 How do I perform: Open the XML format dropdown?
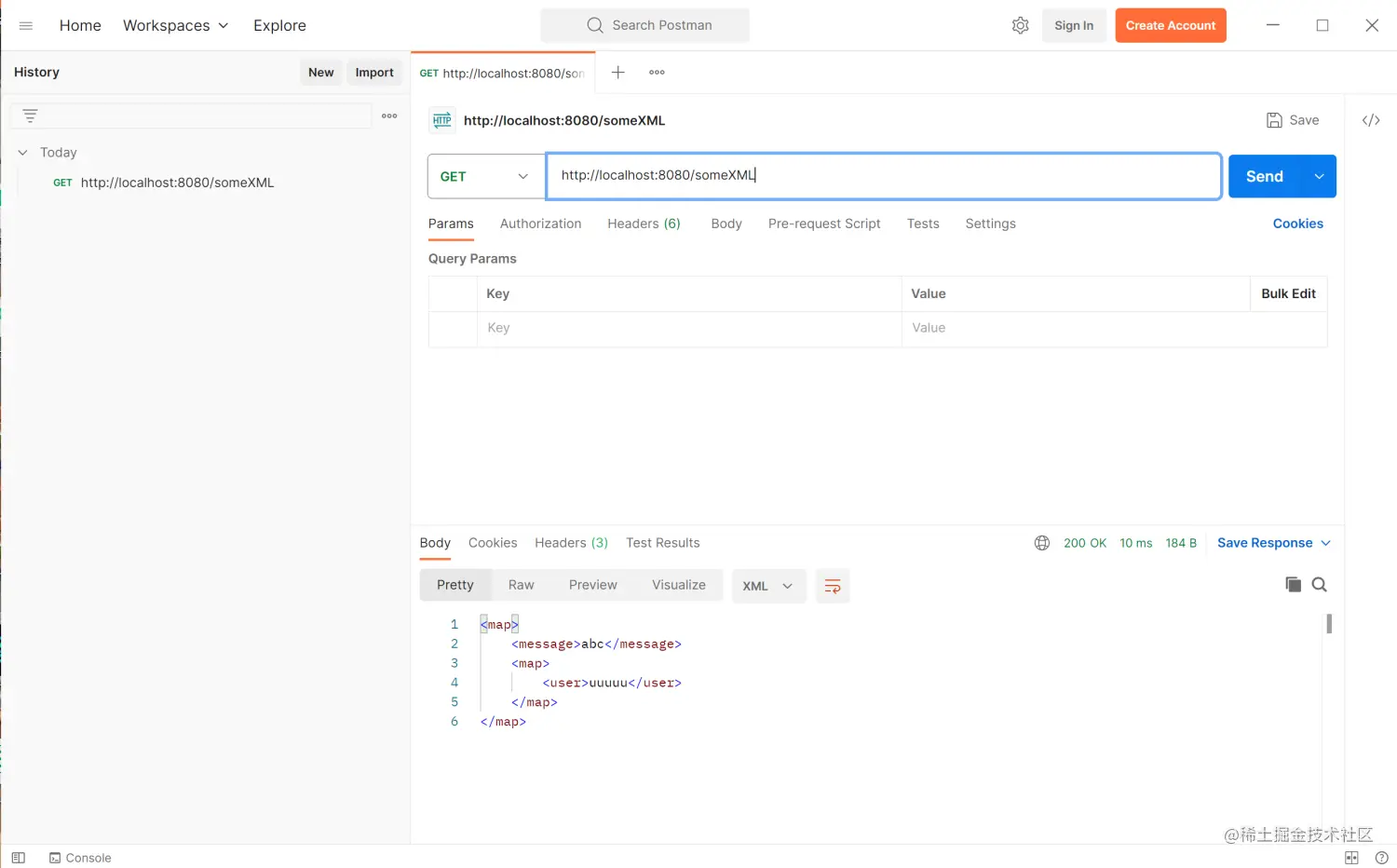point(768,586)
